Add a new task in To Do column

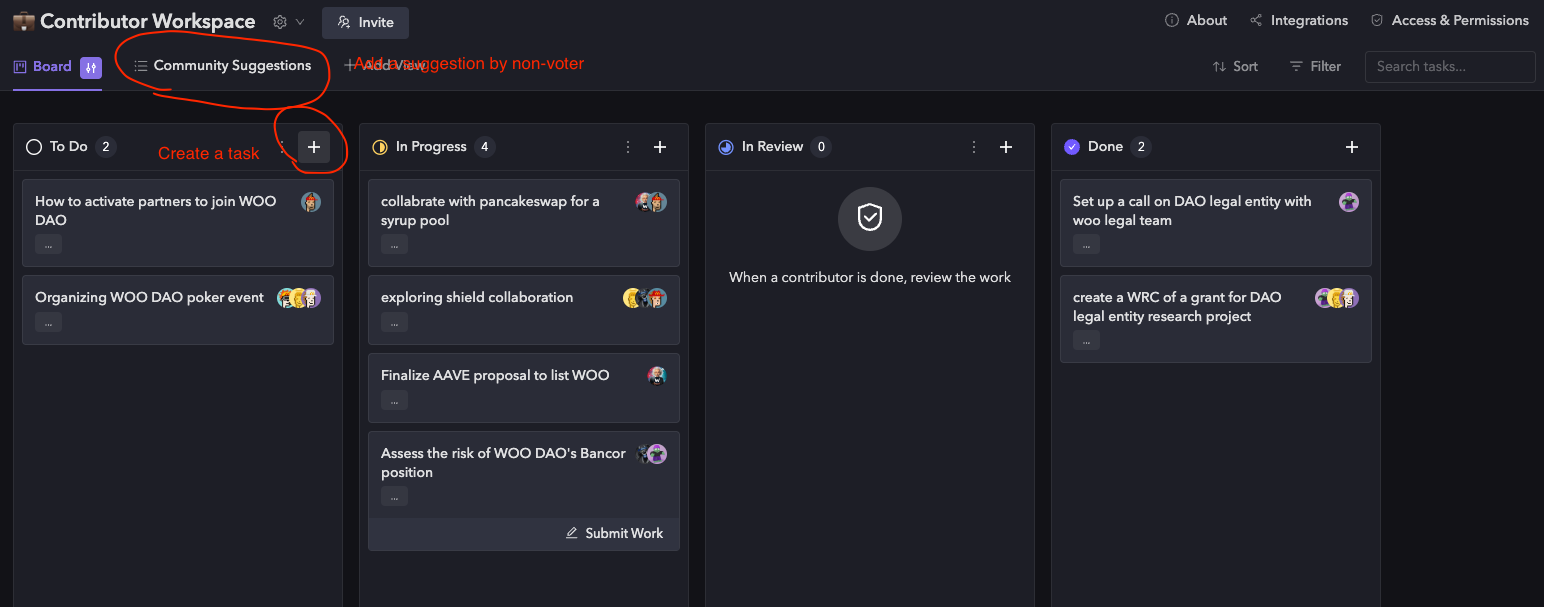point(314,147)
